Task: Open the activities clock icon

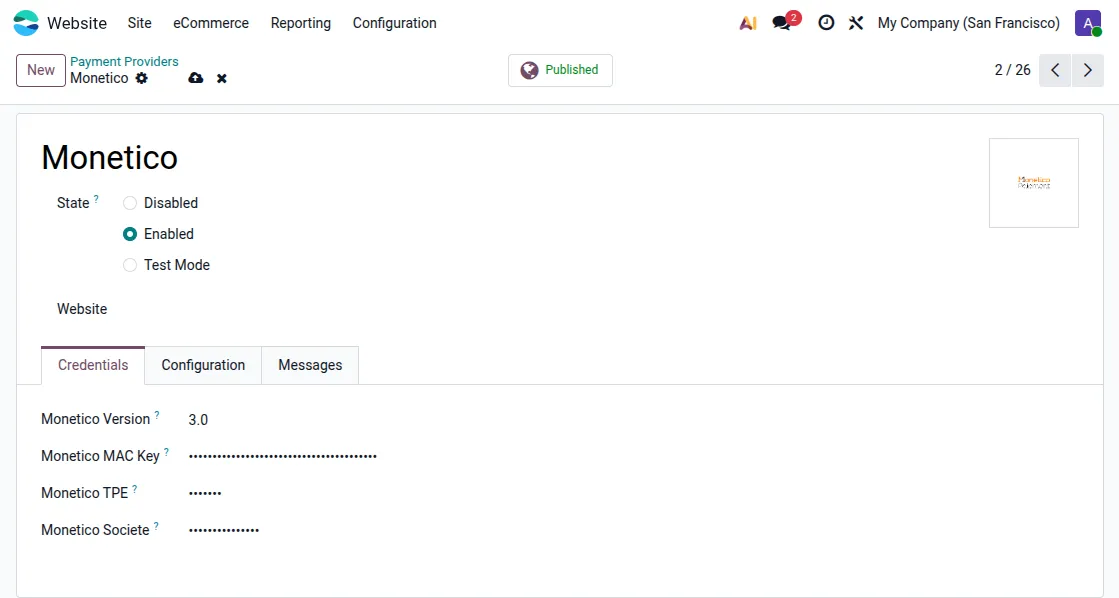Action: click(826, 23)
